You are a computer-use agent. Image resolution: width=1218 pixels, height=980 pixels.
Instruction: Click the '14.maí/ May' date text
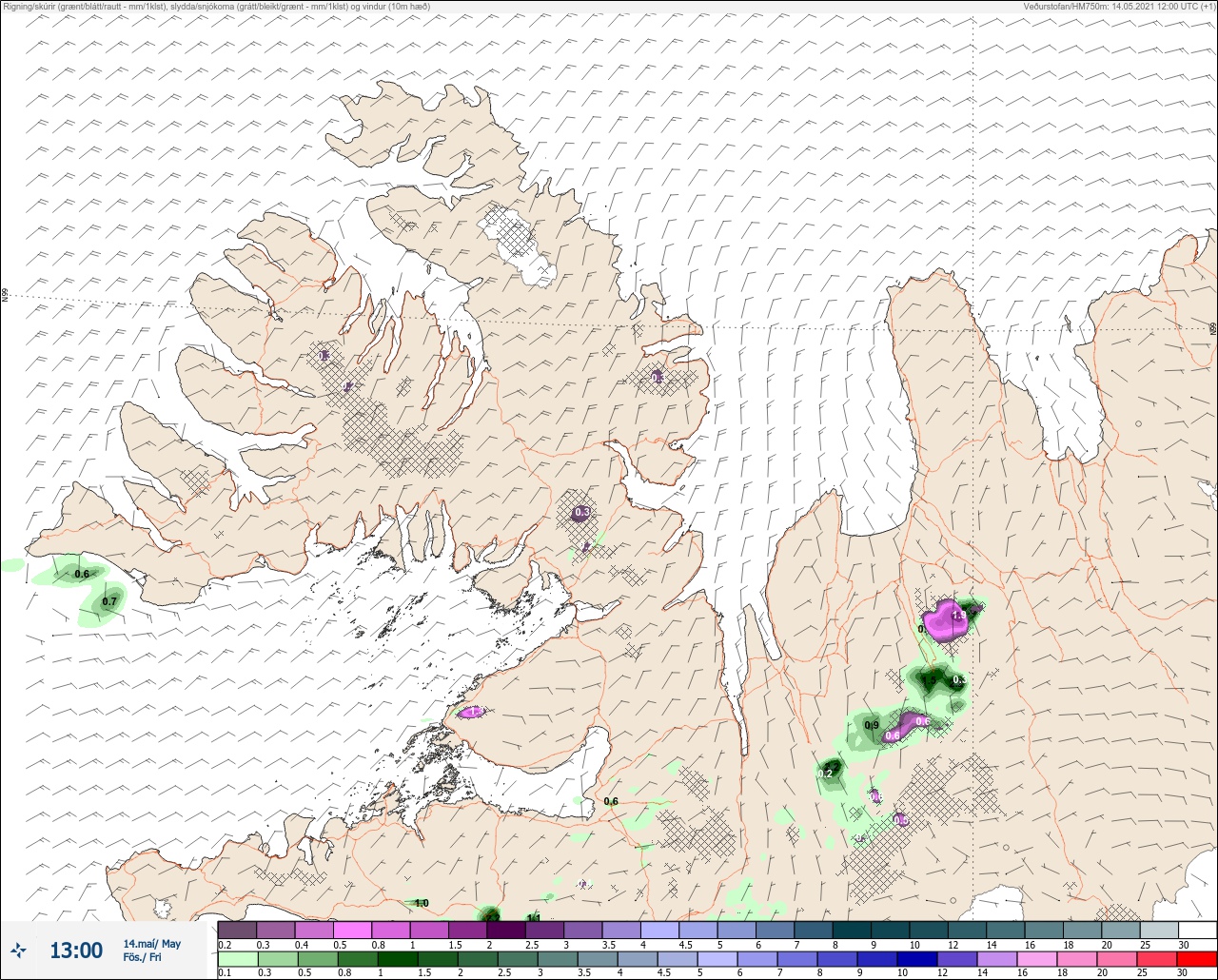click(151, 944)
